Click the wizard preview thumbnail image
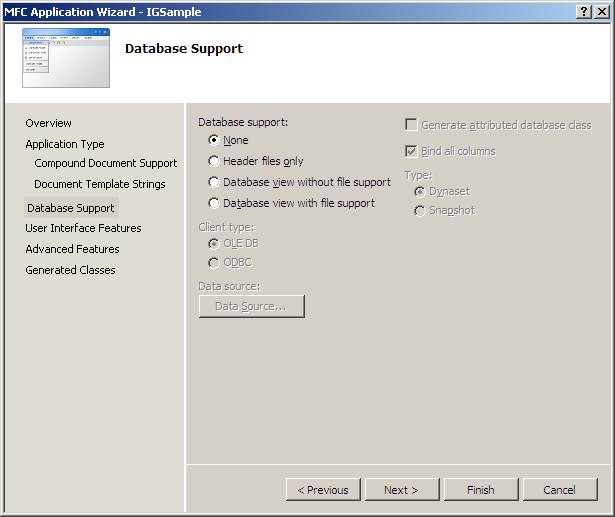The width and height of the screenshot is (615, 517). coord(66,58)
